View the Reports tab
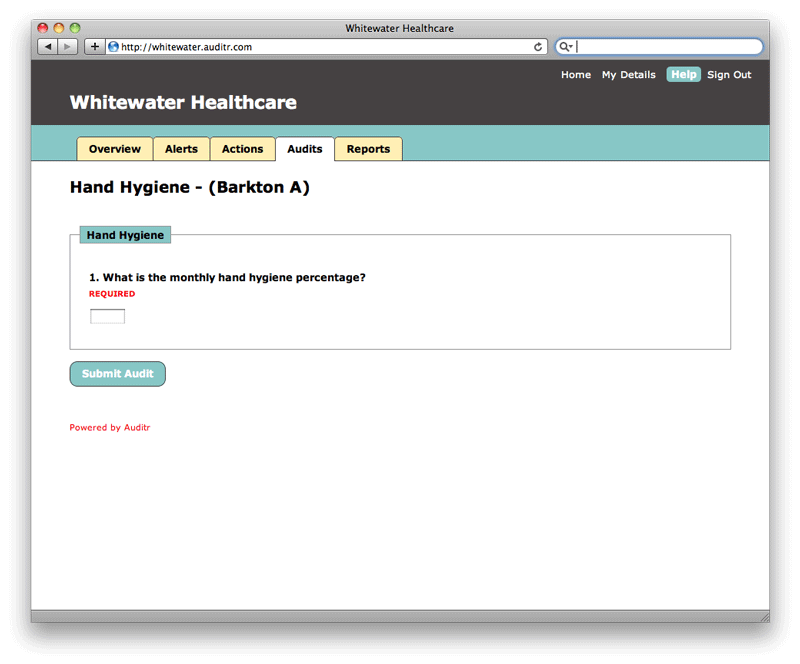 (x=368, y=149)
